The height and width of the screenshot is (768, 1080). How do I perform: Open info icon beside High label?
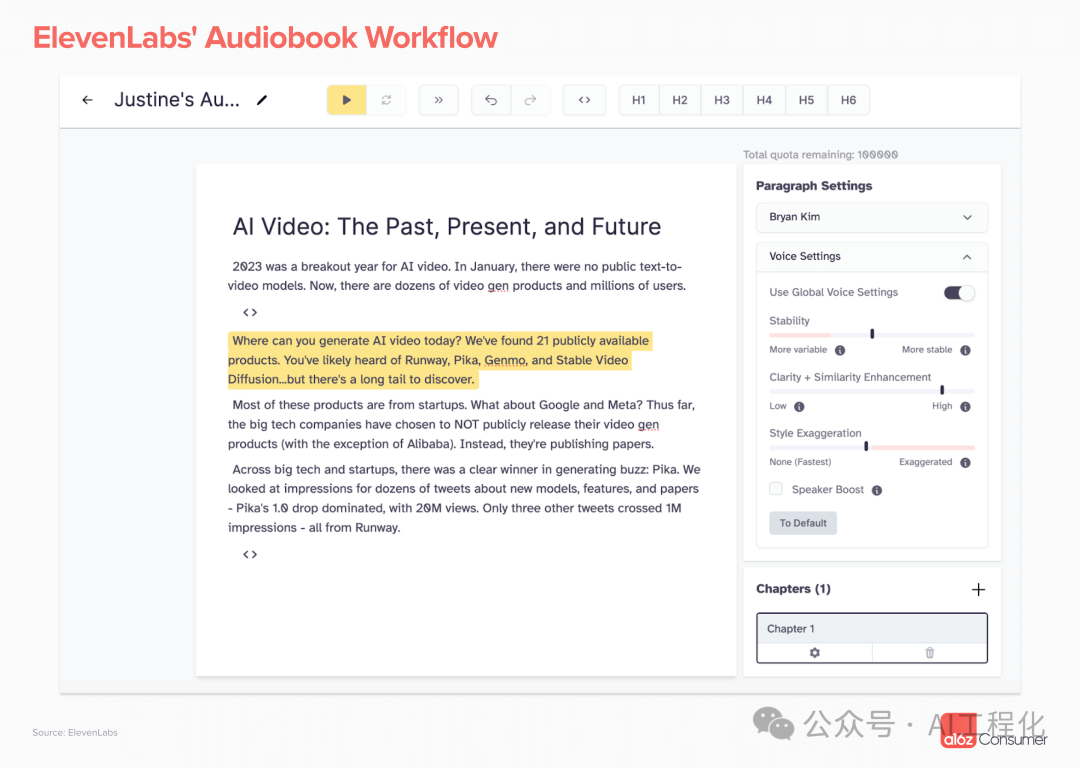[x=966, y=406]
